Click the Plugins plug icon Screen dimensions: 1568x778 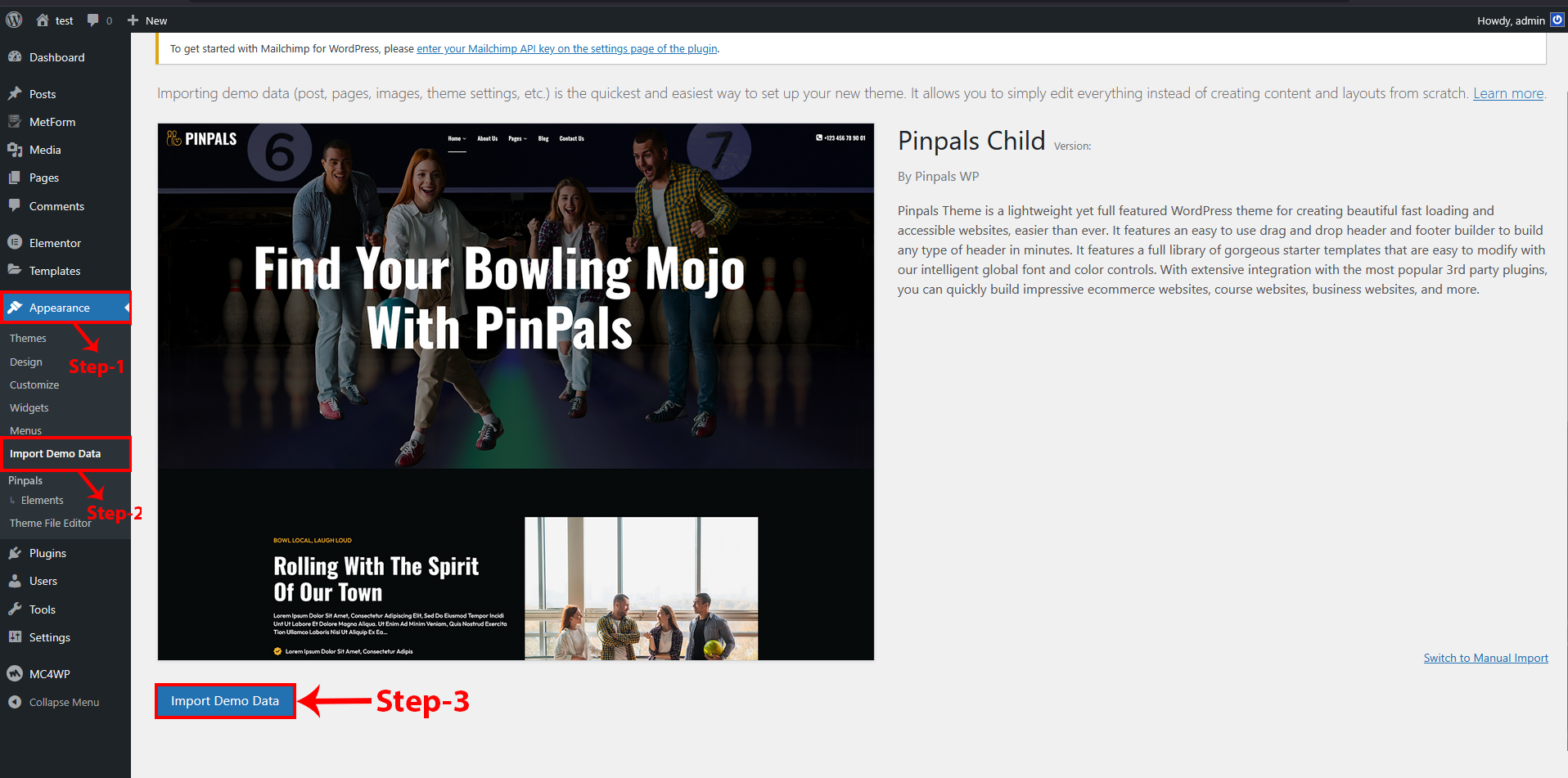(x=15, y=553)
